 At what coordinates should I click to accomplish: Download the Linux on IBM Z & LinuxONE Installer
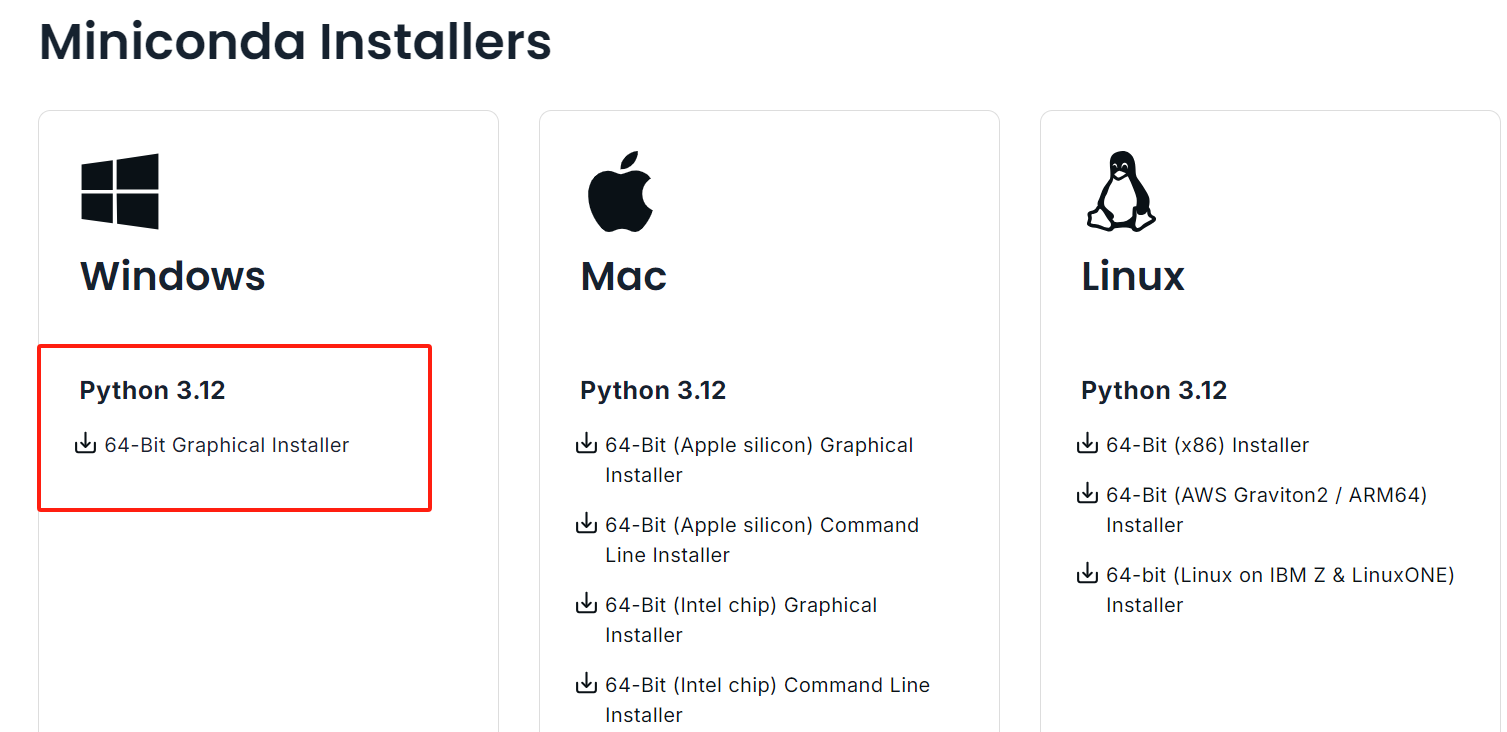coord(1280,575)
